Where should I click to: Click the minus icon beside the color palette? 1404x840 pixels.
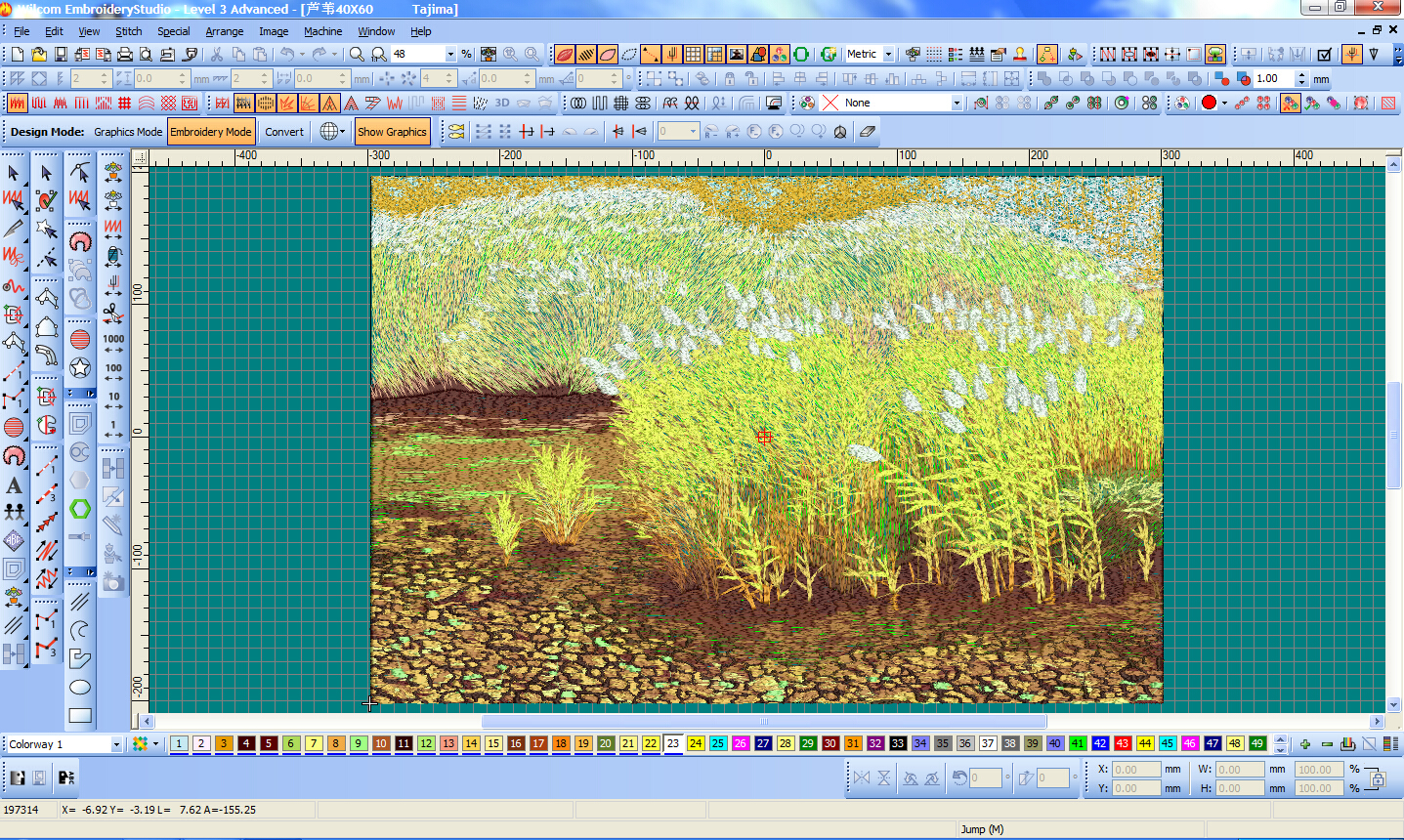(1327, 744)
